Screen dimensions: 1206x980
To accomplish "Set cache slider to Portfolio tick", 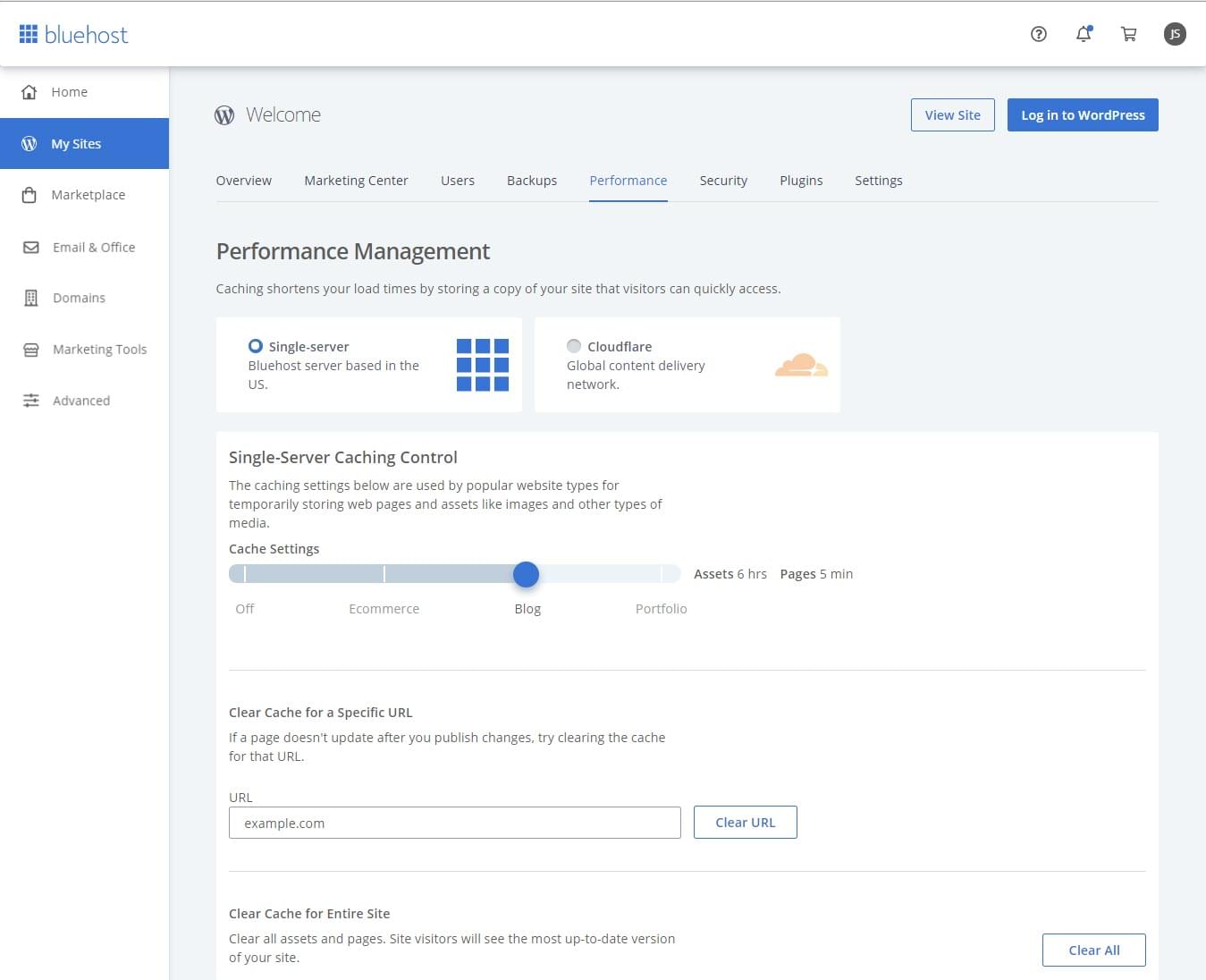I will (662, 574).
